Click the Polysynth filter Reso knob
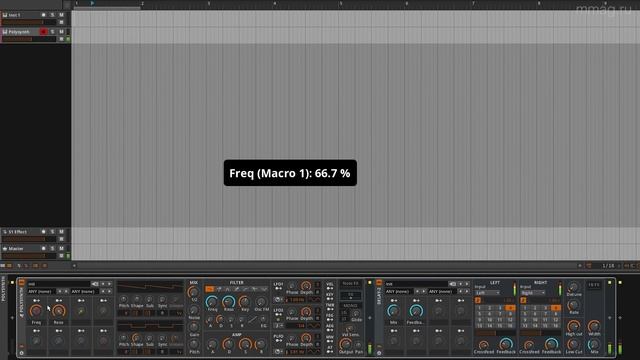This screenshot has height=360, width=640. tap(229, 302)
